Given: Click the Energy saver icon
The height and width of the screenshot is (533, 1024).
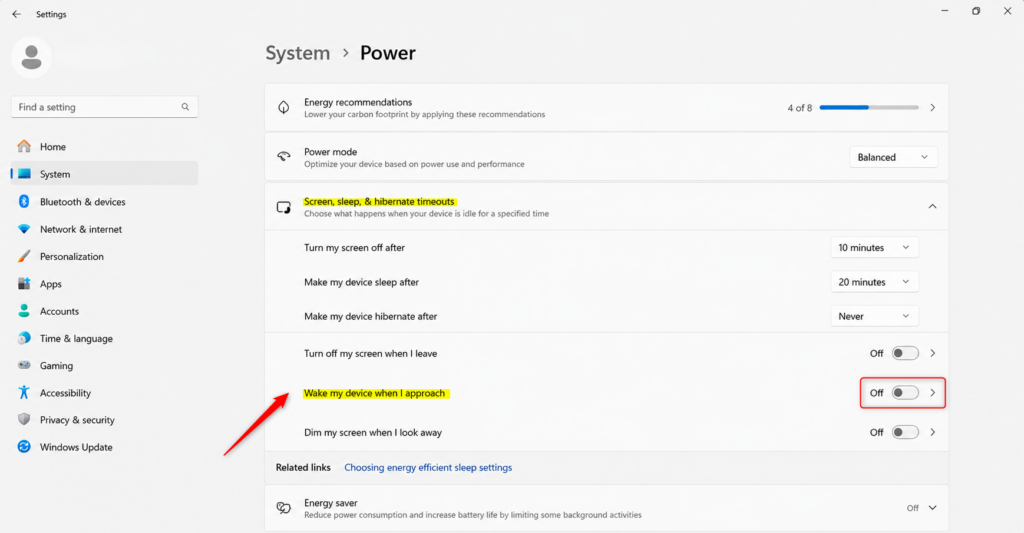Looking at the screenshot, I should [283, 508].
